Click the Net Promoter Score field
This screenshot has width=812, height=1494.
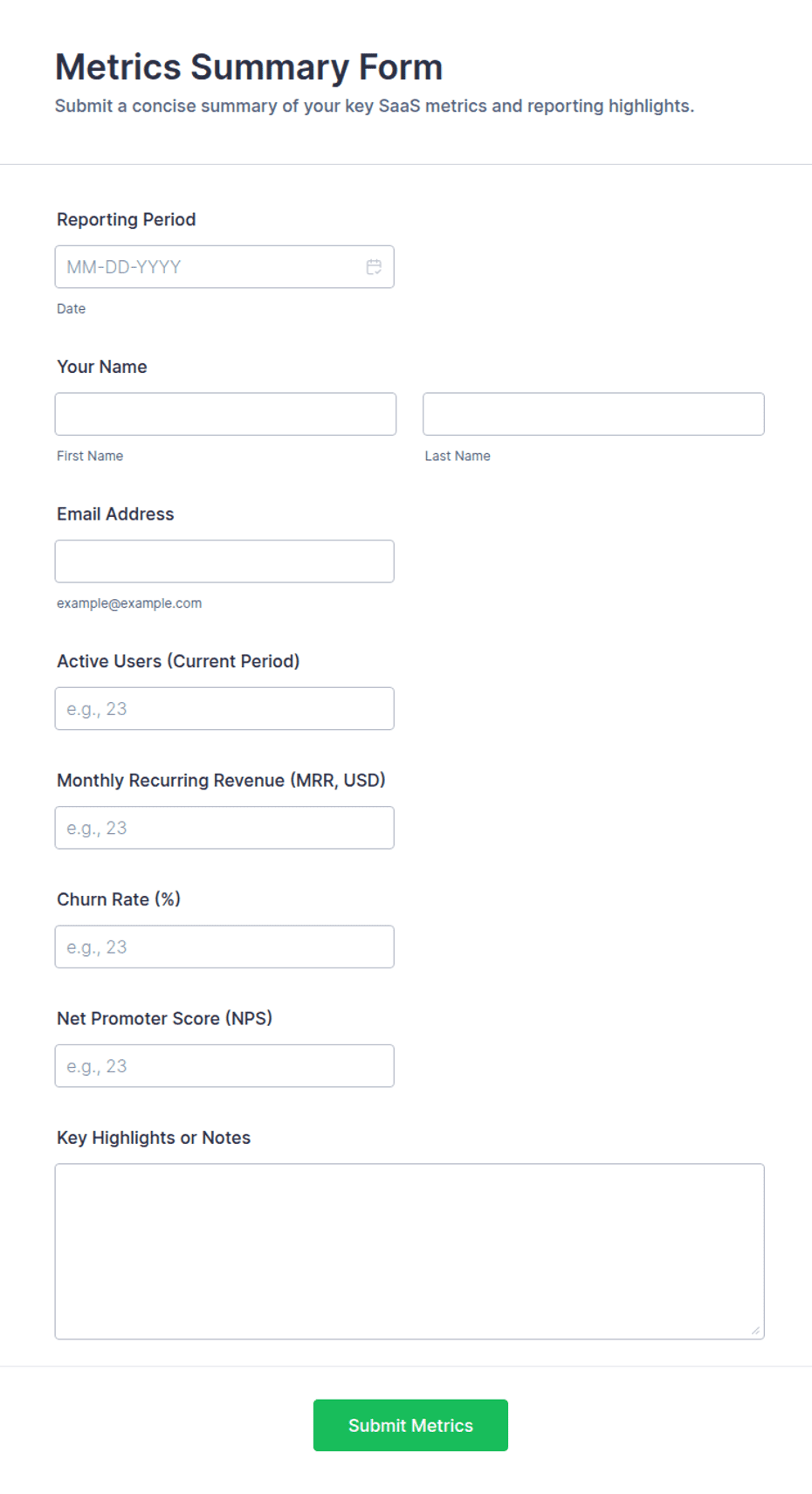224,1066
